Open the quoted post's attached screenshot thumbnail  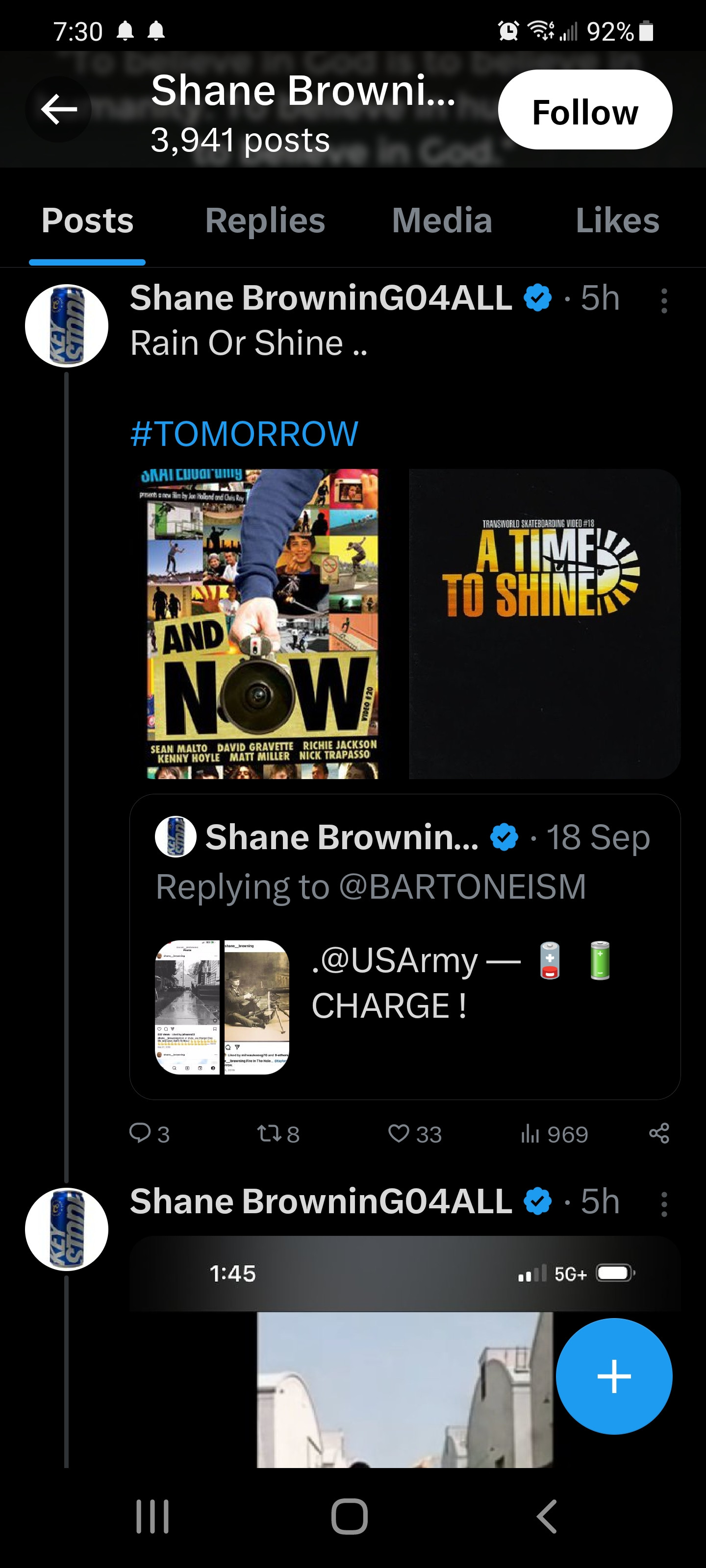222,1007
